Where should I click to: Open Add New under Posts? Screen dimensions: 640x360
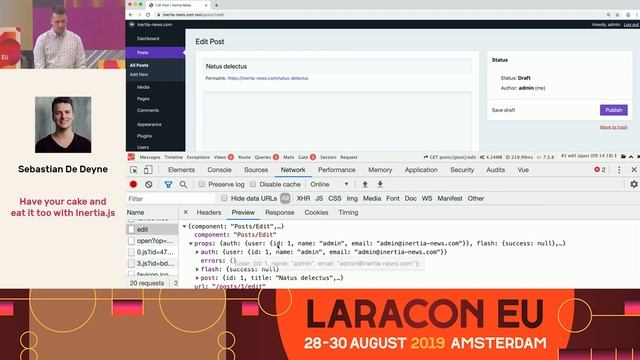click(x=139, y=75)
